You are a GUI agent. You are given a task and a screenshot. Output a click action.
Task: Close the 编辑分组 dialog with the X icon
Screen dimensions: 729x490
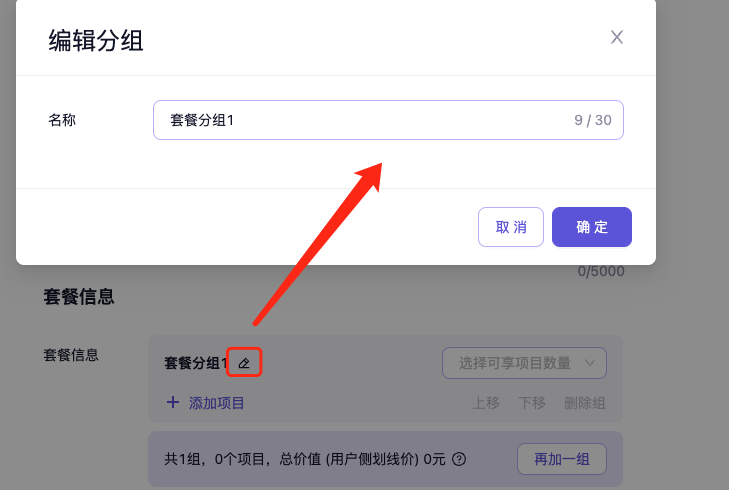(x=617, y=38)
